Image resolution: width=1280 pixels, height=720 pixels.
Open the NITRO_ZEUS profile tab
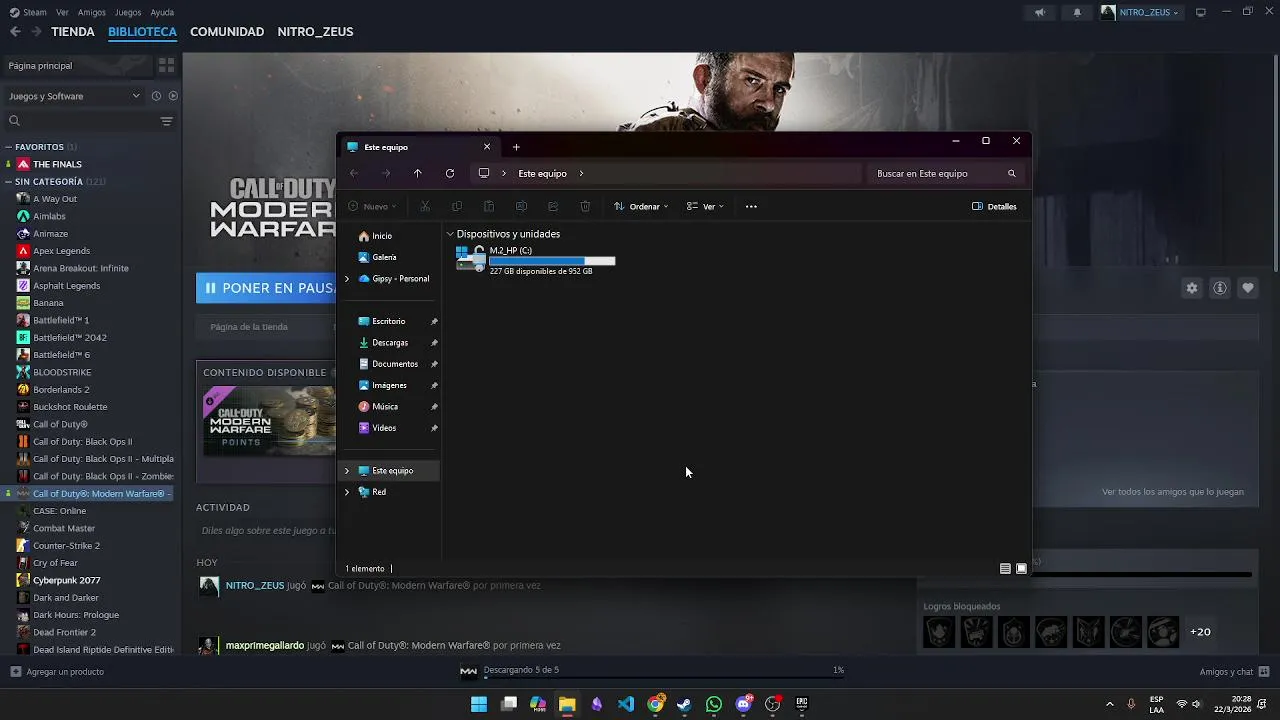pos(315,32)
